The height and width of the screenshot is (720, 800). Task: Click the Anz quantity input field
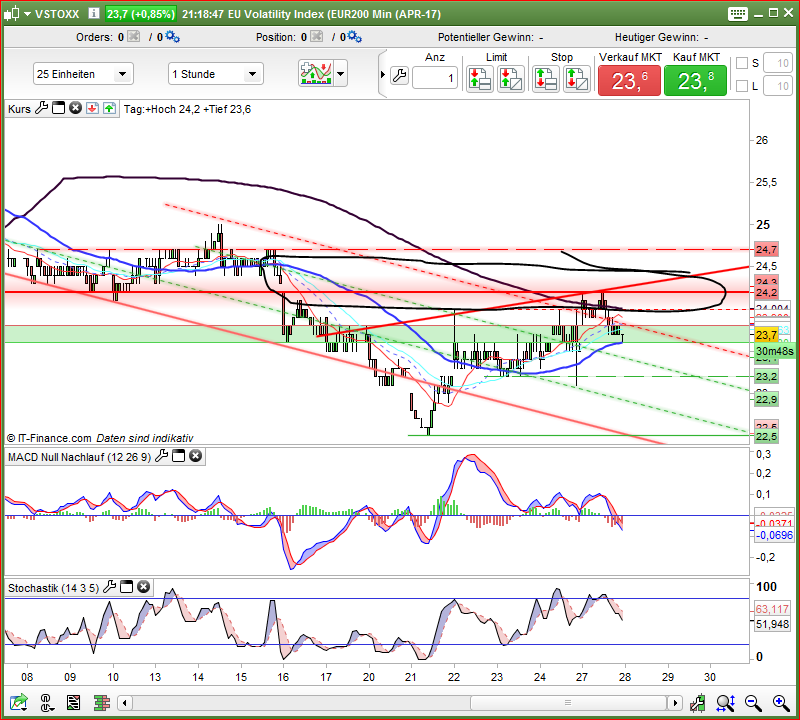pos(436,78)
